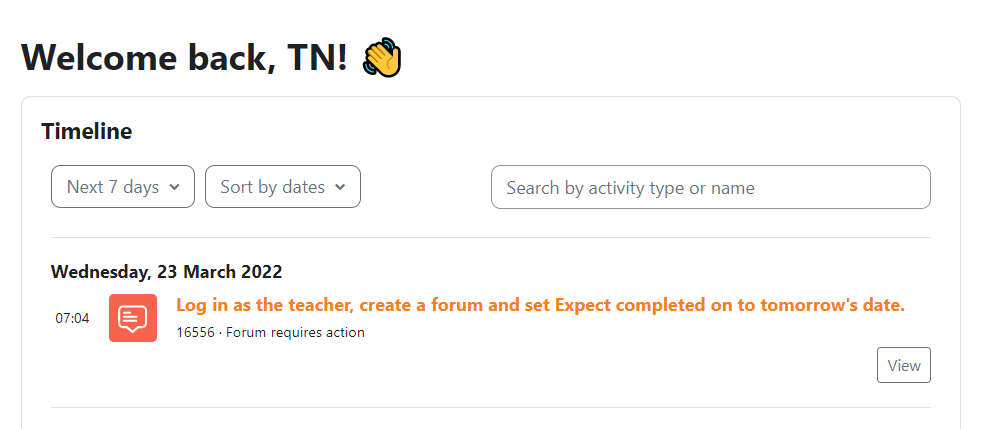
Task: Select the Timeline block heading
Action: [87, 132]
